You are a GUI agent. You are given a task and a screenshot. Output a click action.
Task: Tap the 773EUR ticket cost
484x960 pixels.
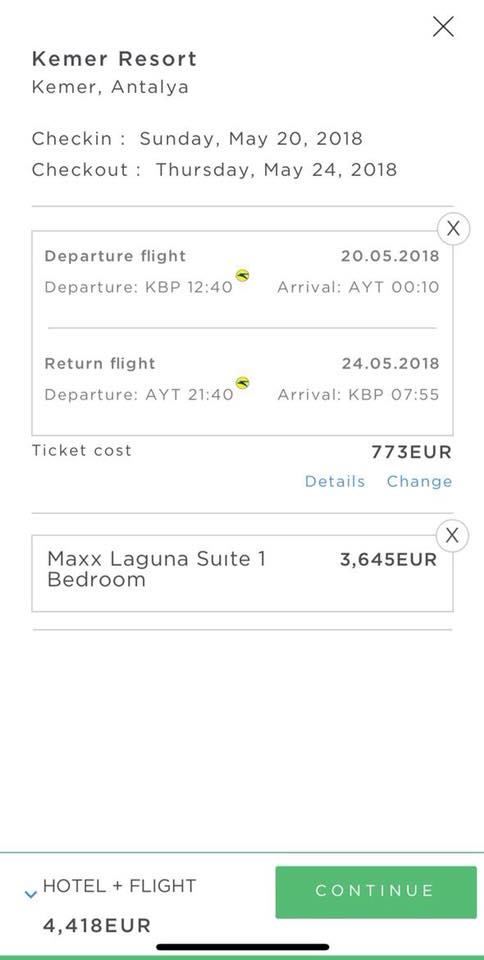(411, 452)
